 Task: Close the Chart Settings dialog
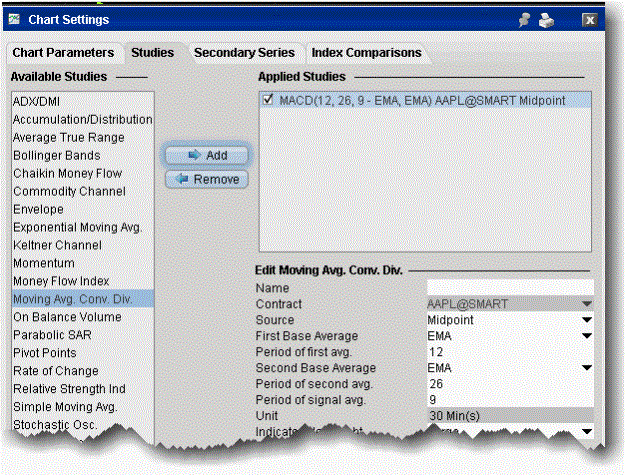point(590,19)
